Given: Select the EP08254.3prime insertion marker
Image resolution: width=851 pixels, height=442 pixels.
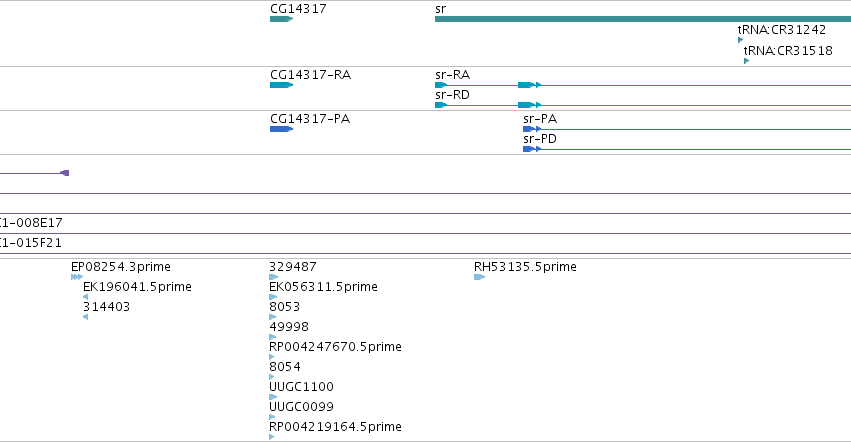Looking at the screenshot, I should click(x=77, y=277).
